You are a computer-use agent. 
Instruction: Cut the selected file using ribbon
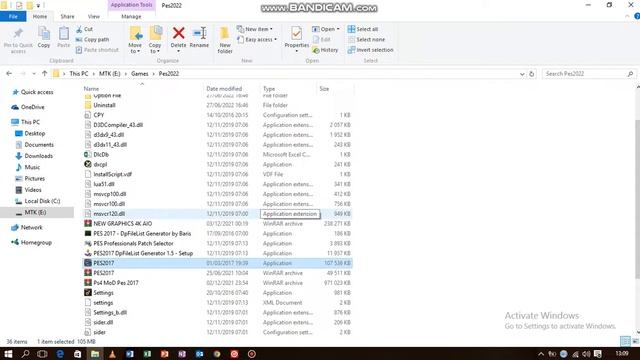pyautogui.click(x=84, y=29)
